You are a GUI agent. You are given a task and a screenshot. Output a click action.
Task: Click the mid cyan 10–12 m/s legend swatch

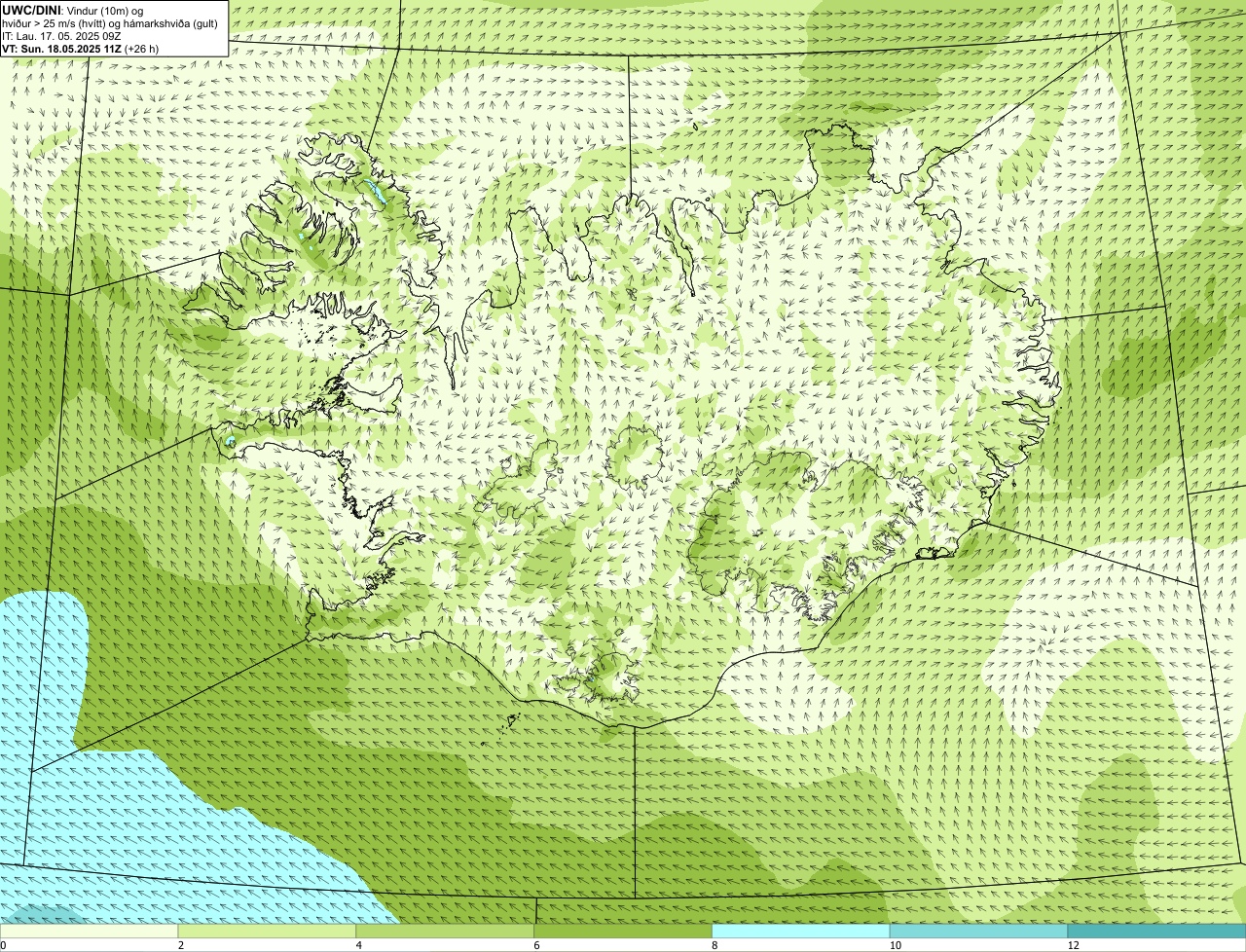(978, 932)
